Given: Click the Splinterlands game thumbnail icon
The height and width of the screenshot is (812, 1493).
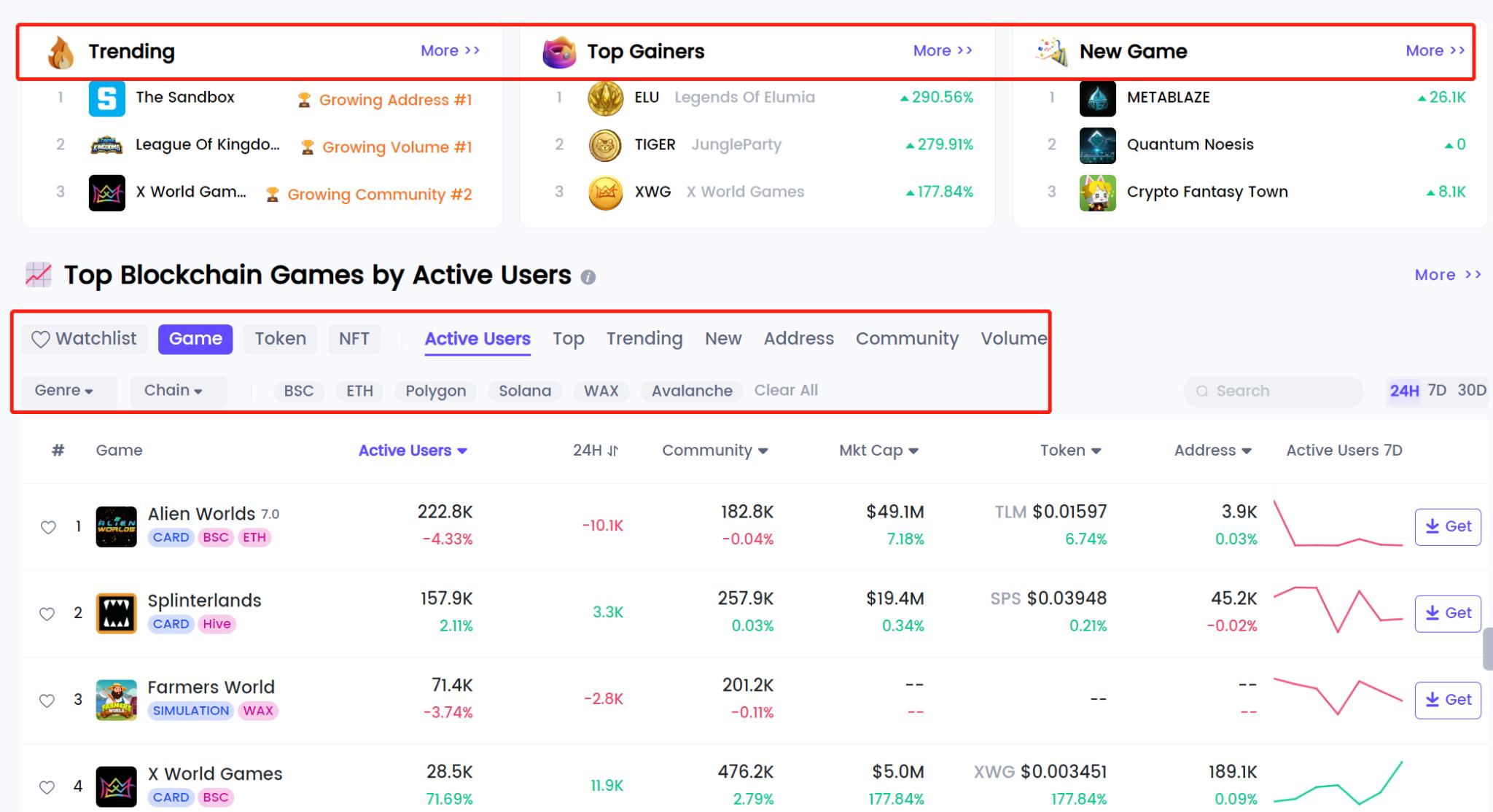Looking at the screenshot, I should point(116,613).
